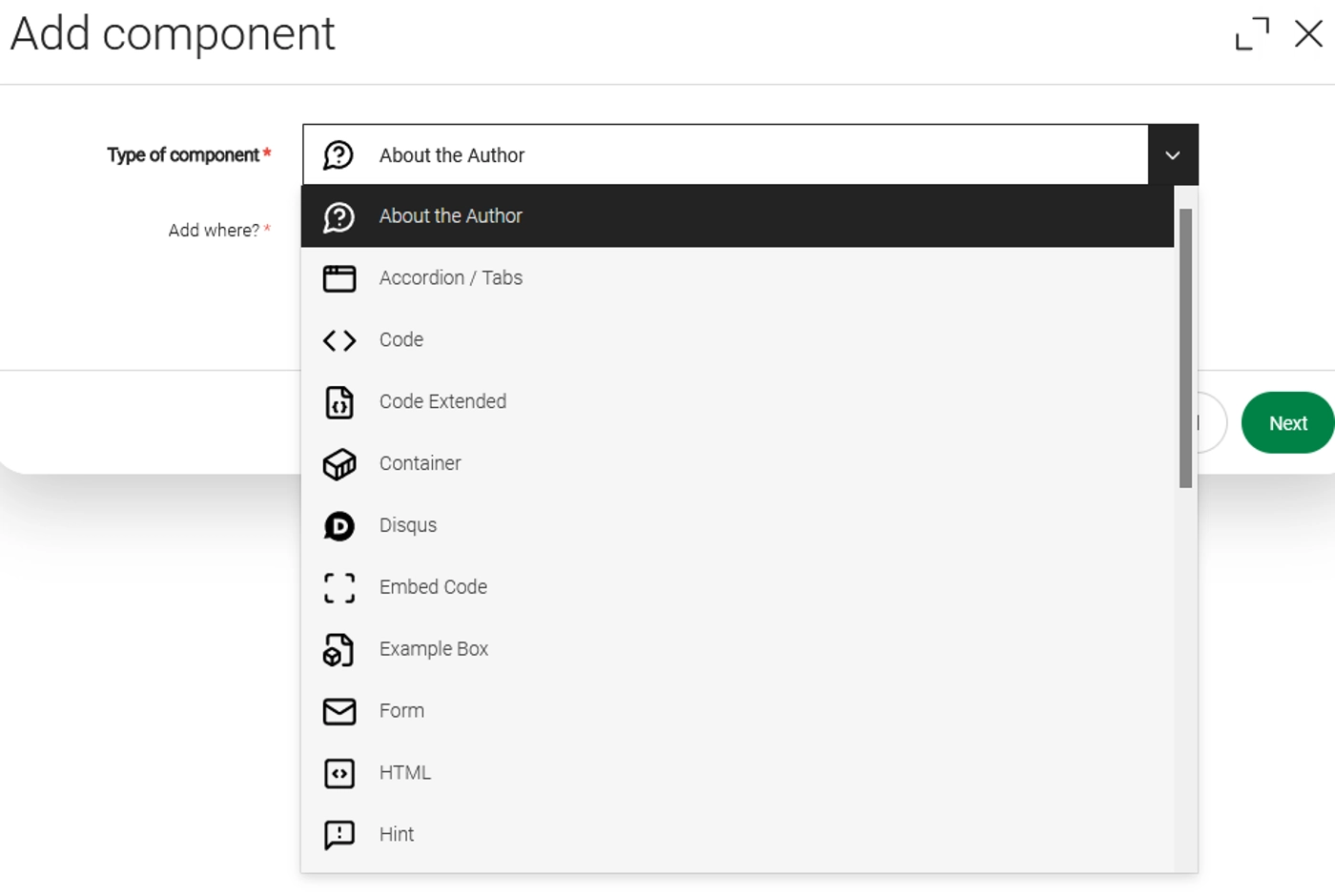Choose Accordion / Tabs from the list
The width and height of the screenshot is (1335, 896).
click(451, 278)
